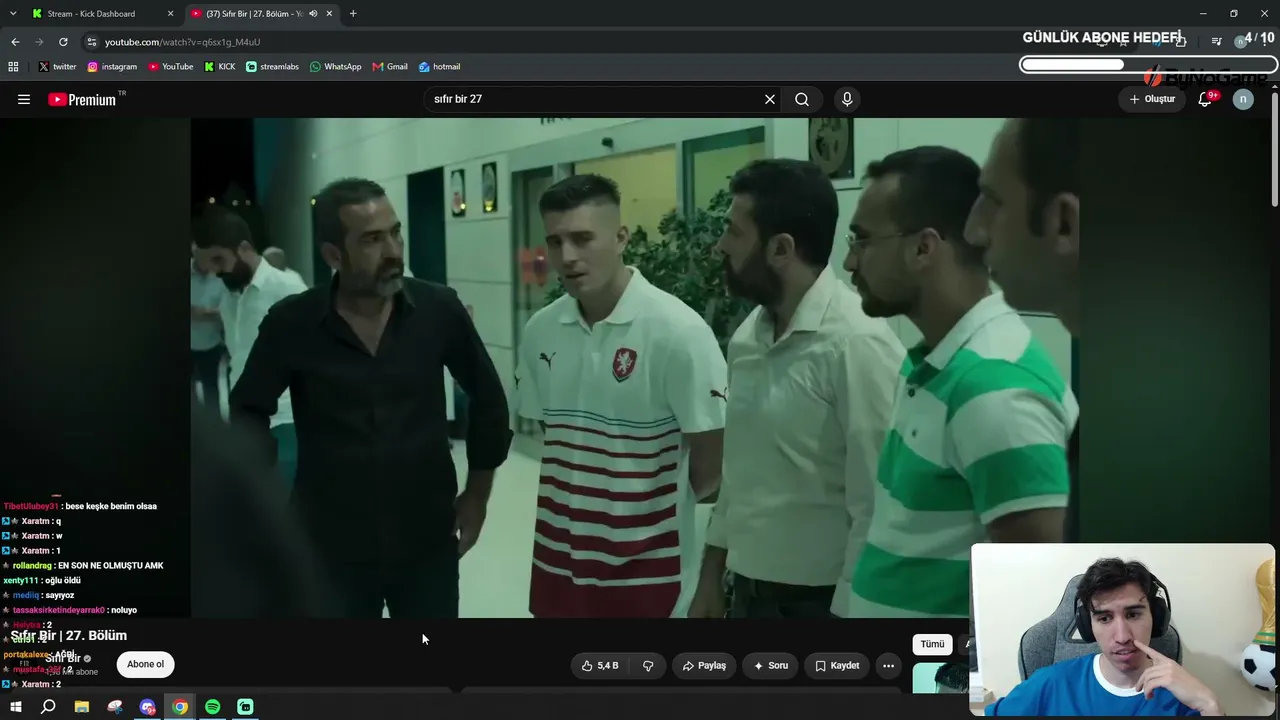This screenshot has height=720, width=1280.
Task: Expand the tab search dropdown arrow
Action: [x=13, y=14]
